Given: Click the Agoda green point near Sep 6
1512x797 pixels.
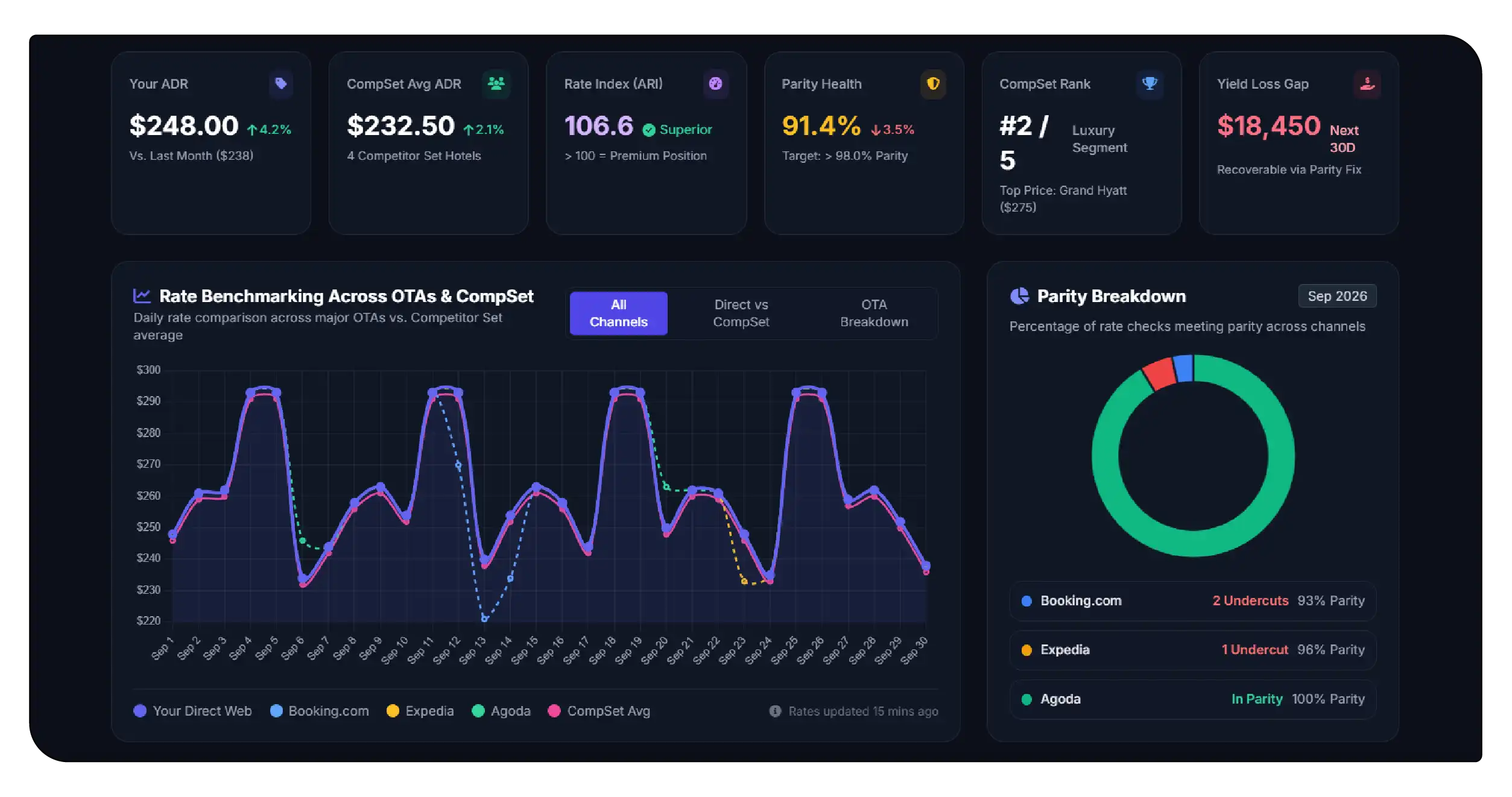Looking at the screenshot, I should [x=303, y=541].
